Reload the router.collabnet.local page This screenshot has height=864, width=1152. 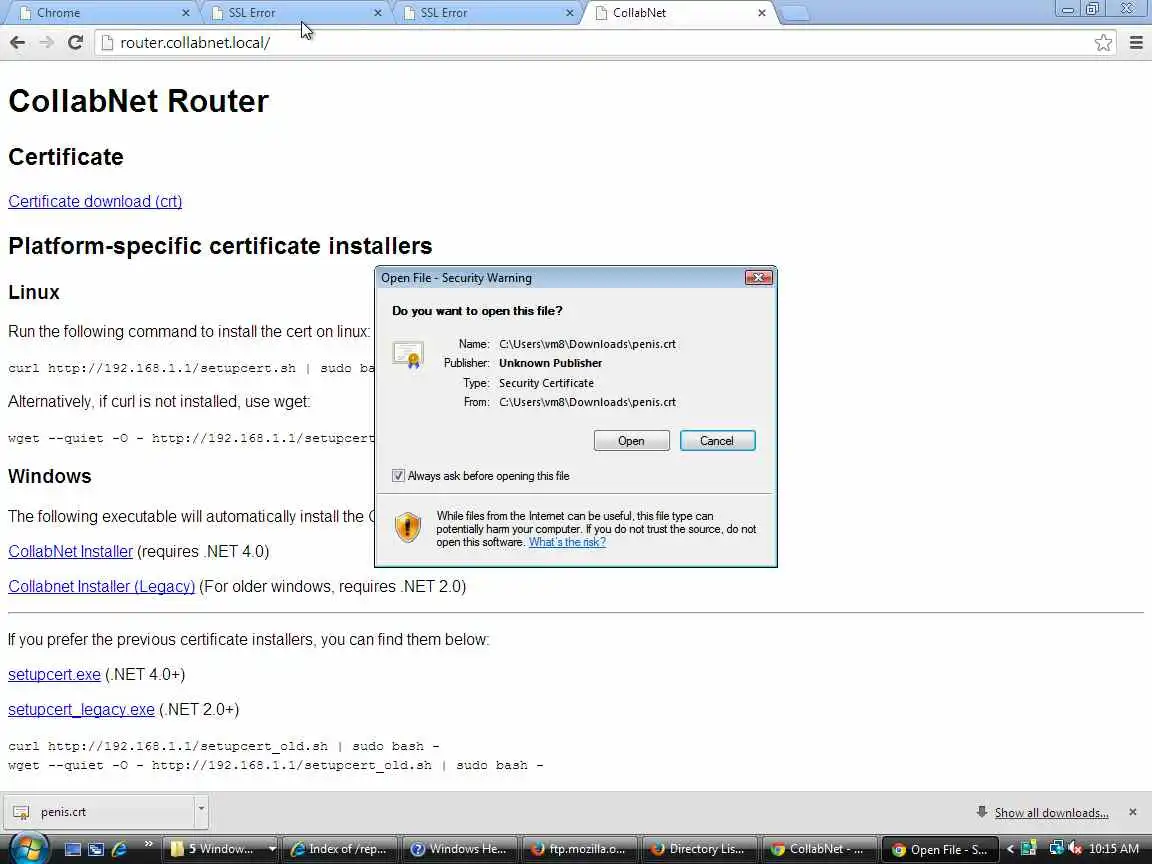pyautogui.click(x=75, y=43)
